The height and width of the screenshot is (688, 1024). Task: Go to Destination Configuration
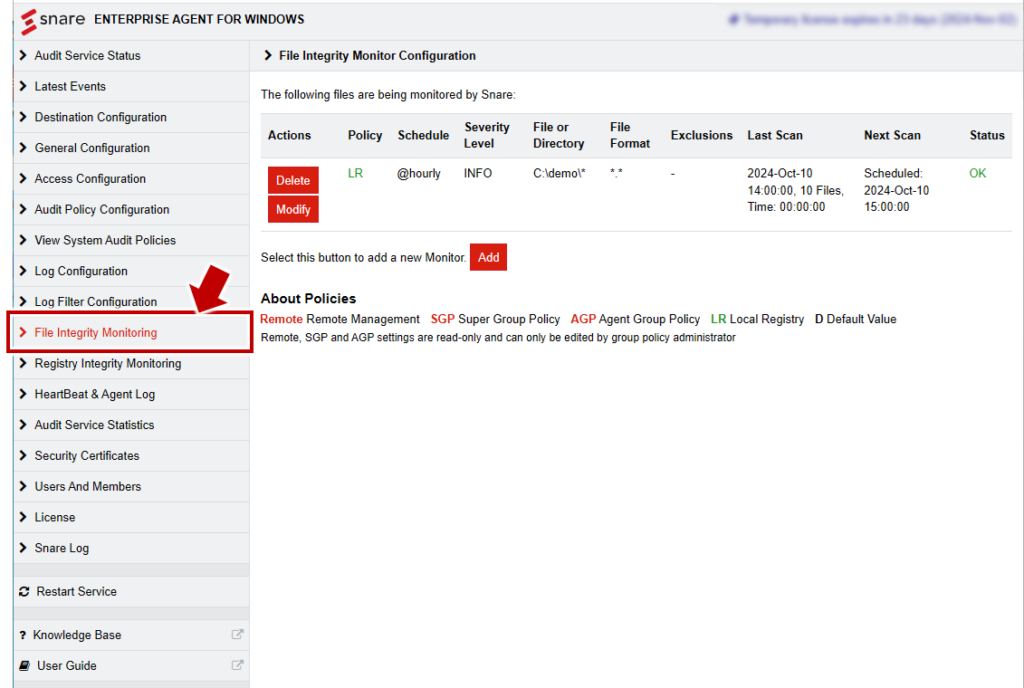coord(131,117)
